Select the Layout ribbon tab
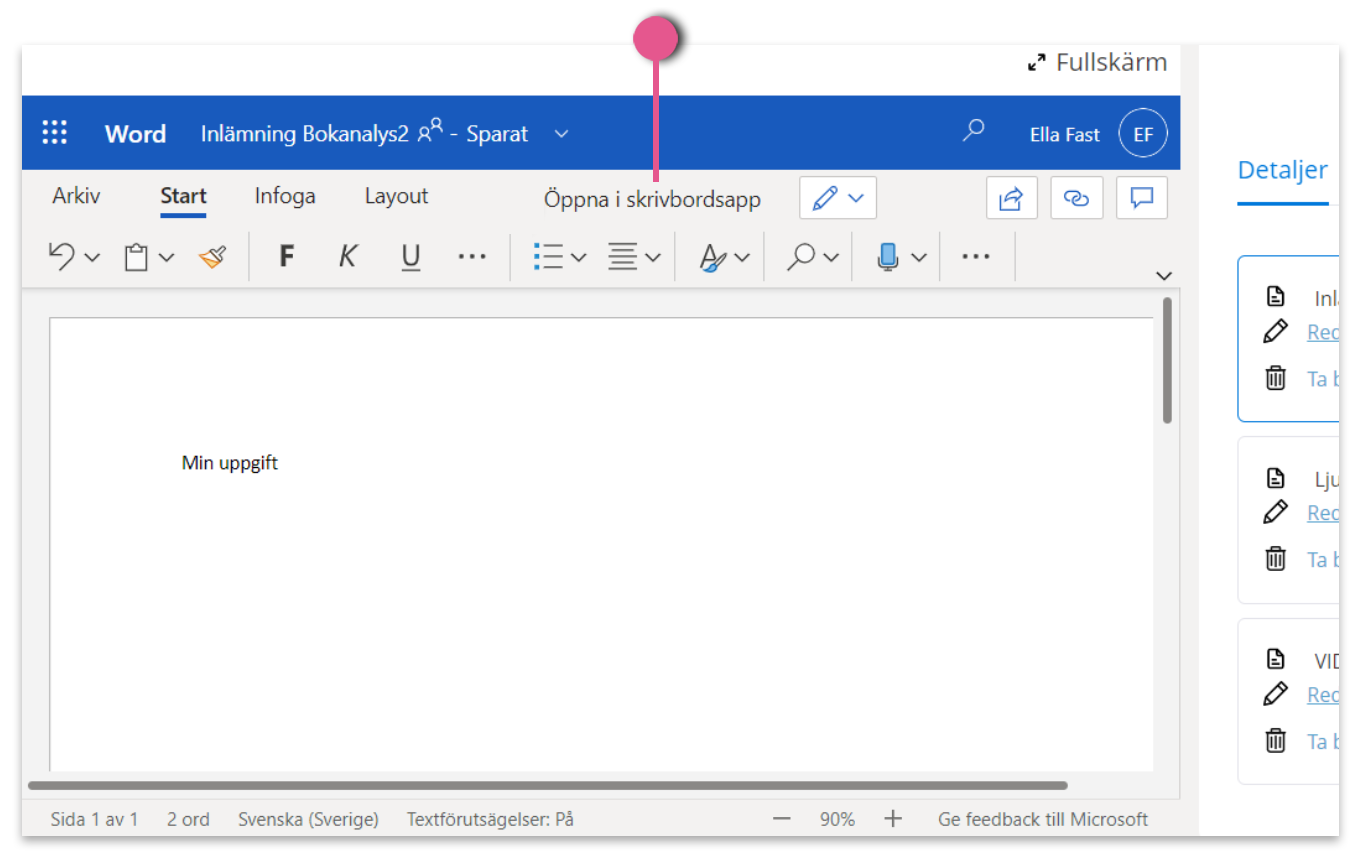 (396, 196)
